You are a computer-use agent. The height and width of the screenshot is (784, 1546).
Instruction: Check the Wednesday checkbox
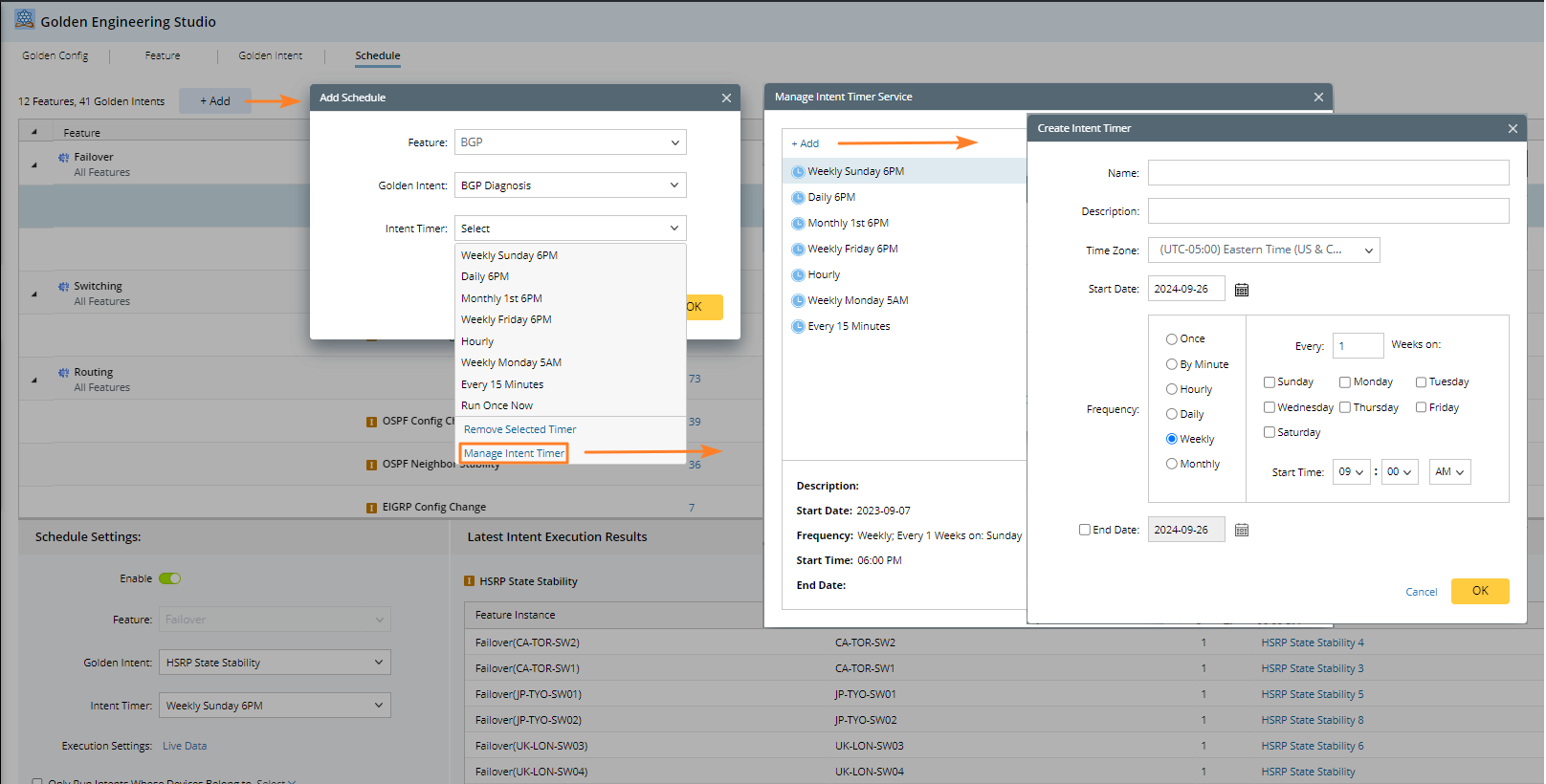1270,407
